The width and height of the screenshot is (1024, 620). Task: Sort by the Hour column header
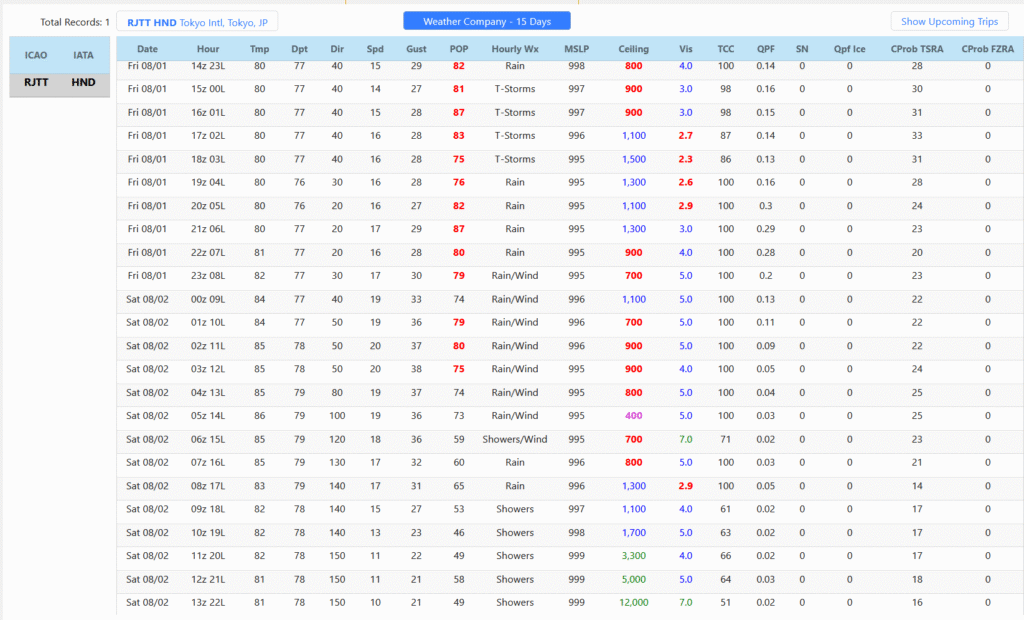click(208, 49)
